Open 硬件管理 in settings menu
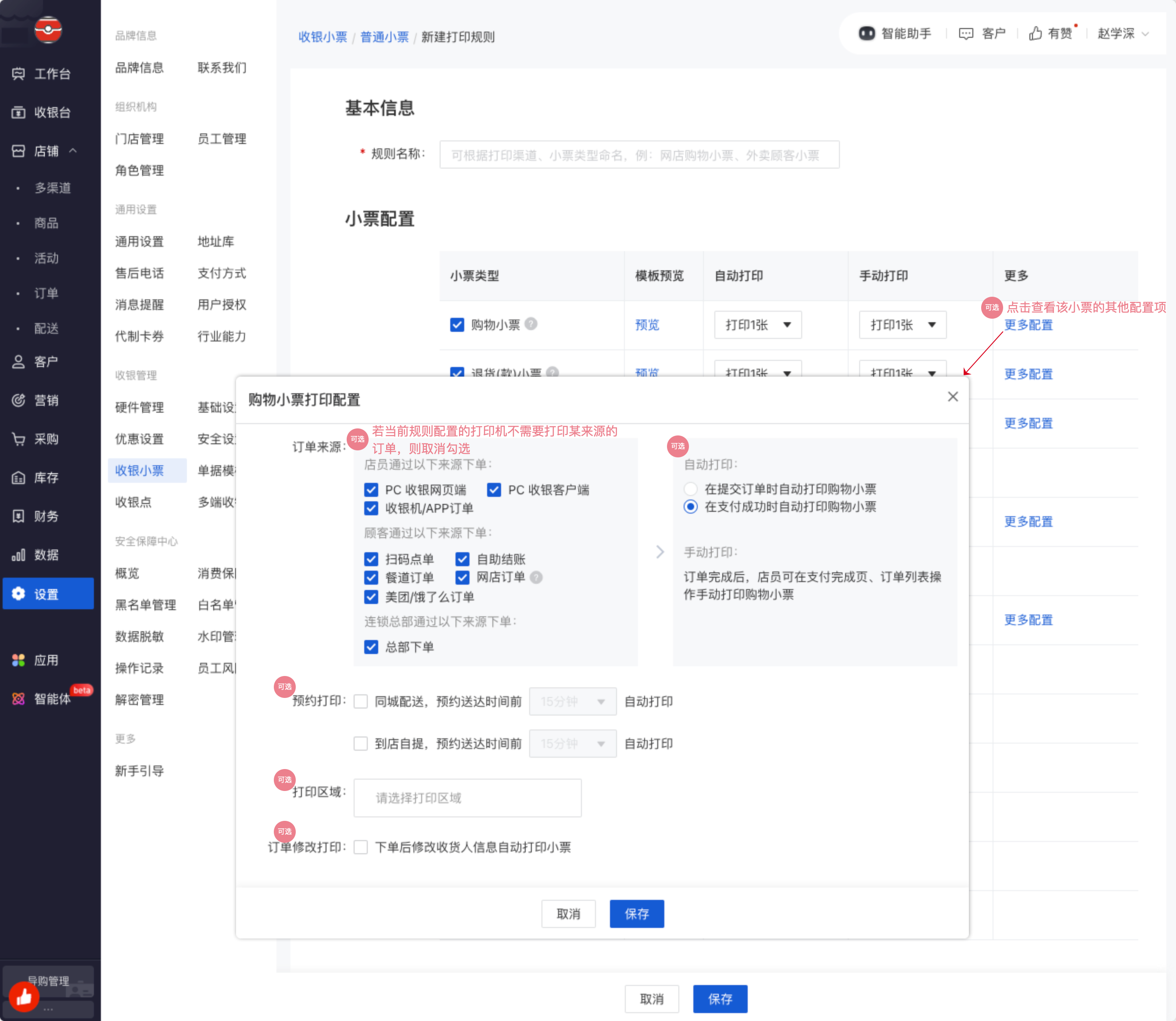Screen dimensions: 1176x1021 140,407
